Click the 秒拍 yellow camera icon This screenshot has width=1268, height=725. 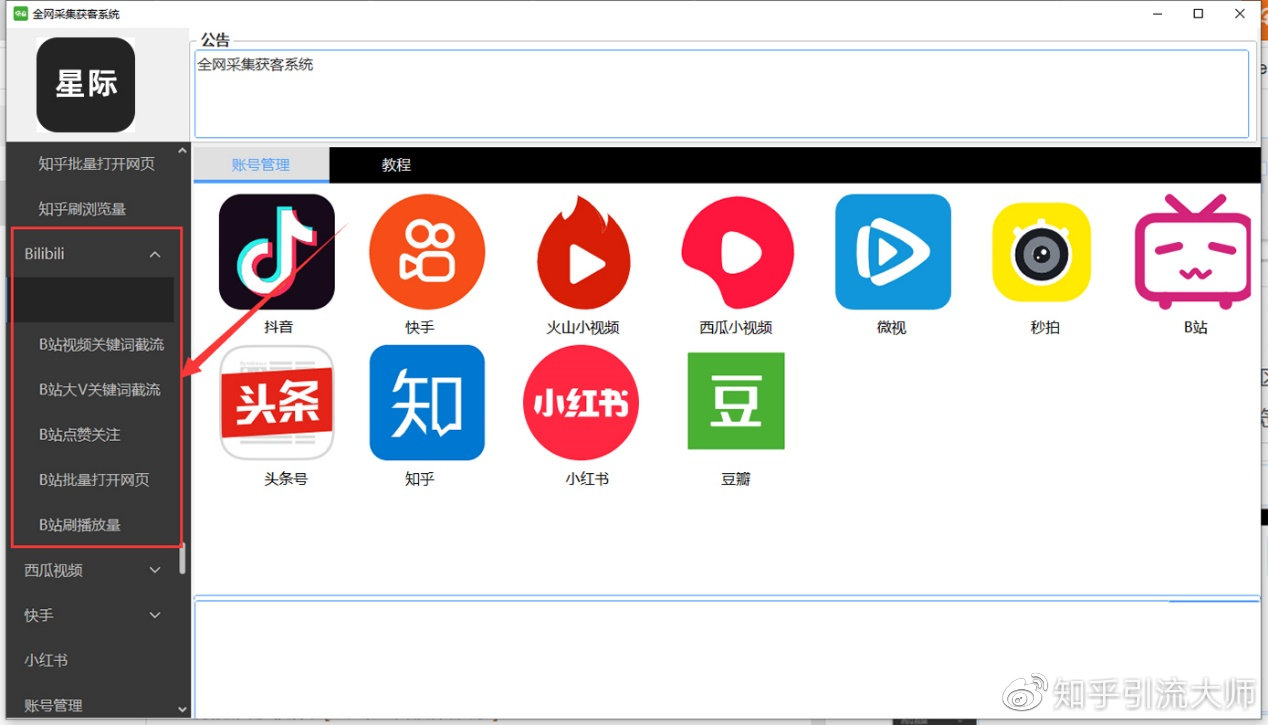[x=1041, y=252]
